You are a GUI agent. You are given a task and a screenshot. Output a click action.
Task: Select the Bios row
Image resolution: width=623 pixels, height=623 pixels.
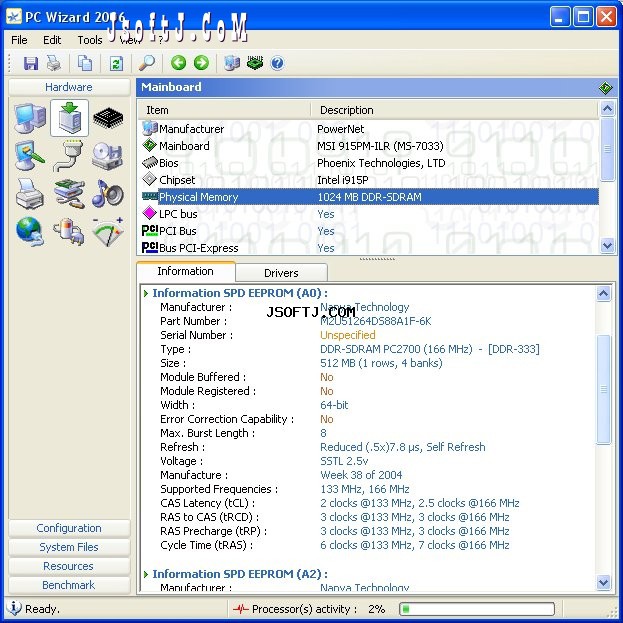point(369,163)
